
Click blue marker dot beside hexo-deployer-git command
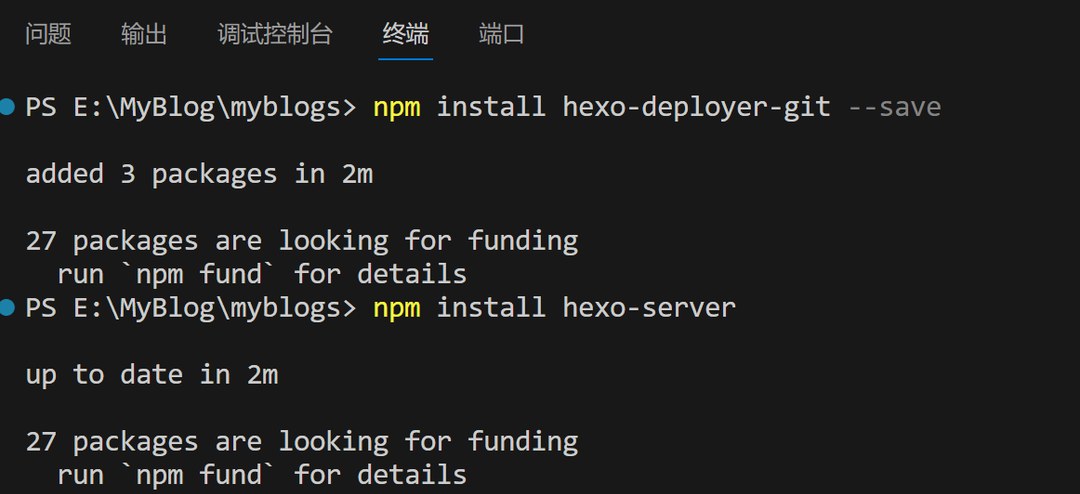(9, 106)
